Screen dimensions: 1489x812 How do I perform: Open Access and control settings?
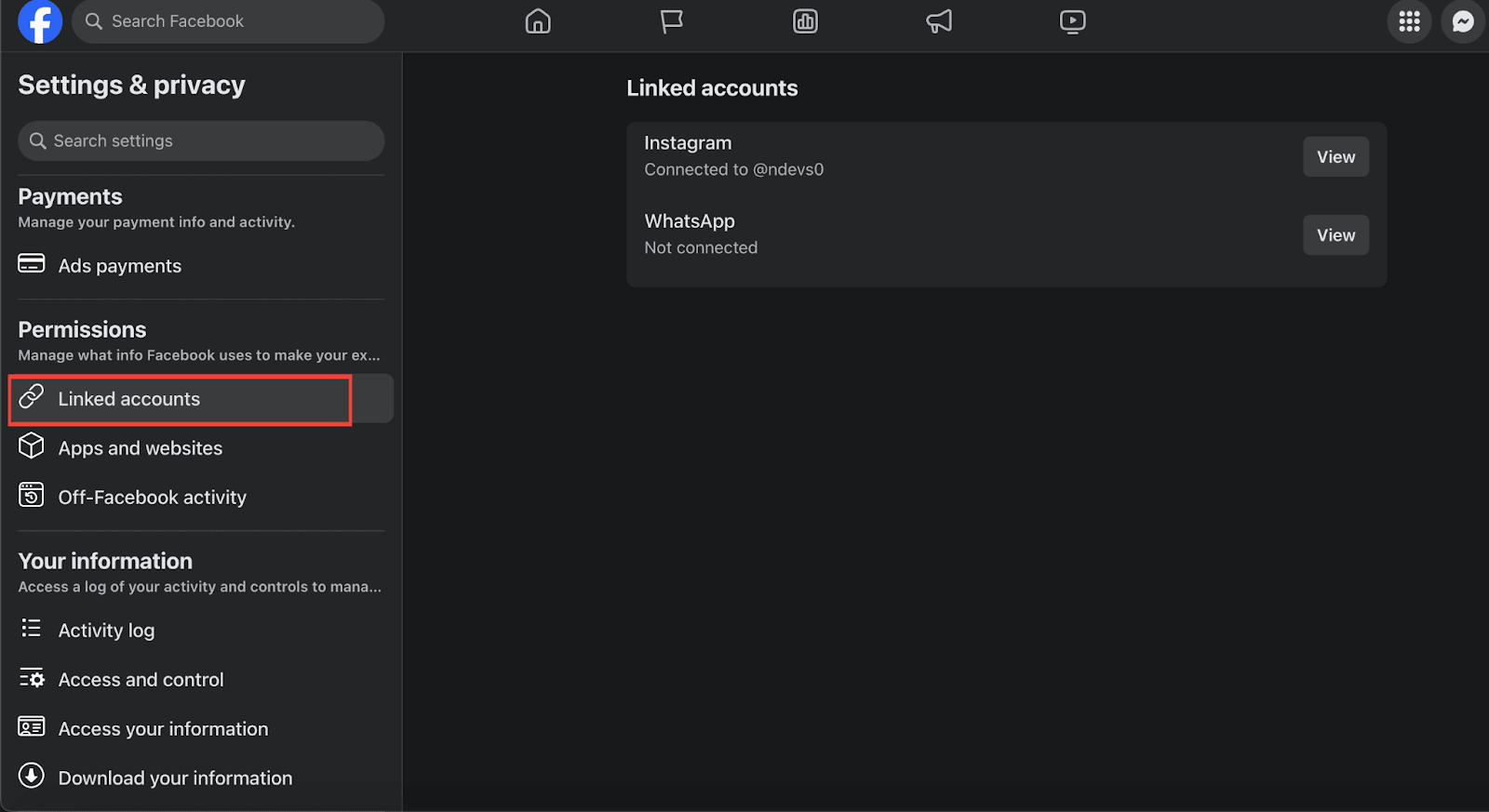(201, 680)
